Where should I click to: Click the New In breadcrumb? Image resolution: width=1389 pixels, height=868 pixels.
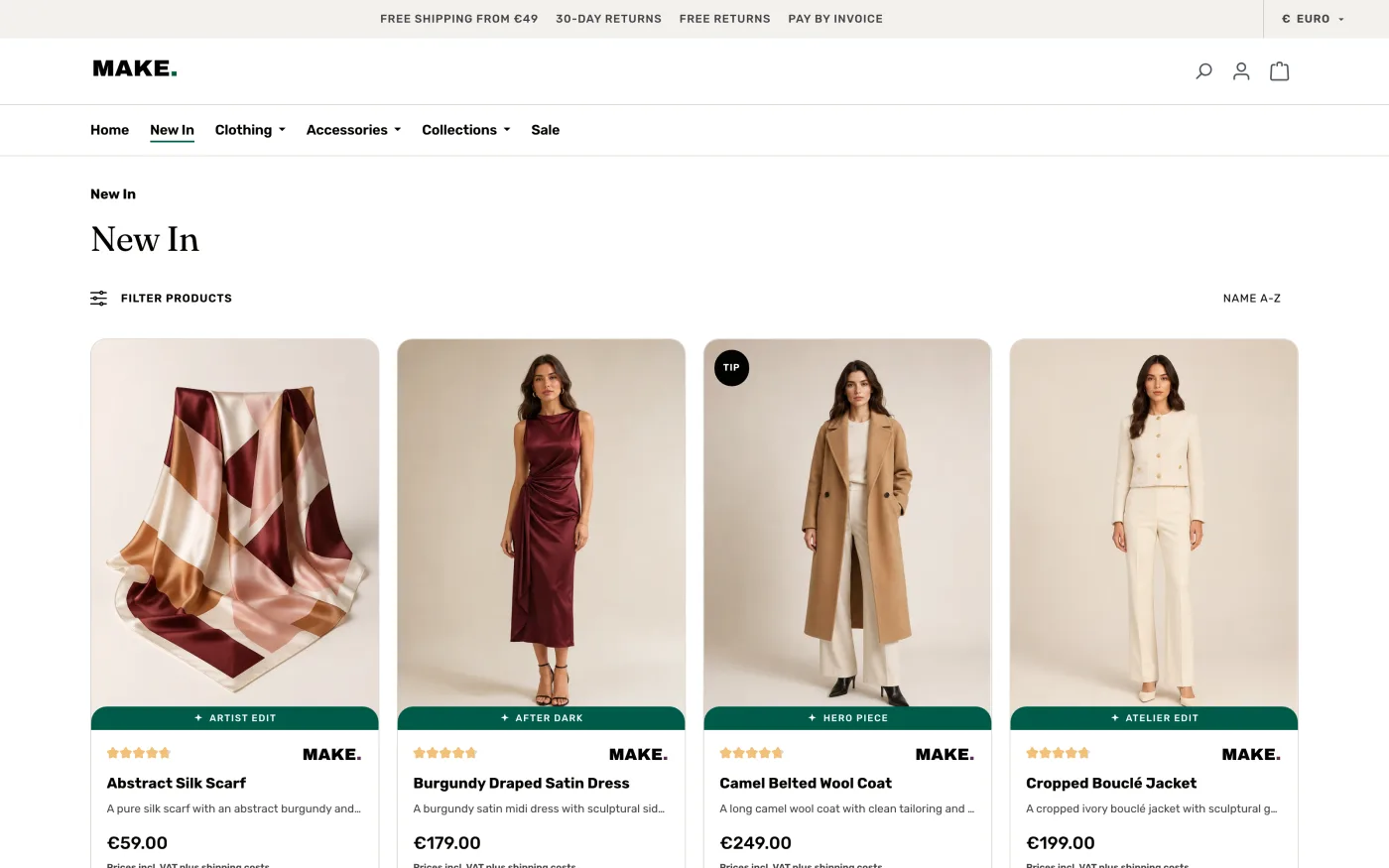coord(113,194)
